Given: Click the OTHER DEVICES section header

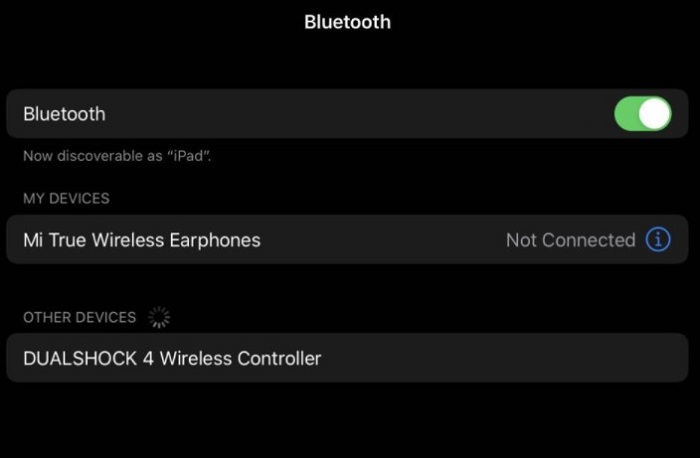Looking at the screenshot, I should point(79,317).
